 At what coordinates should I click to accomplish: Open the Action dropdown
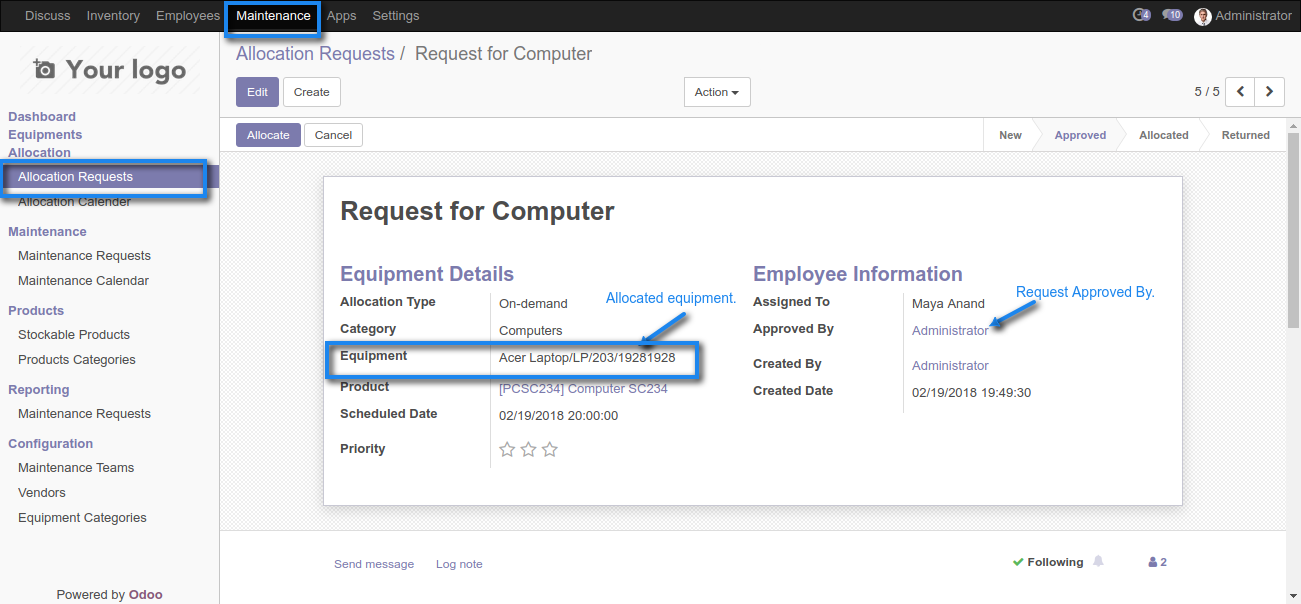pos(717,92)
